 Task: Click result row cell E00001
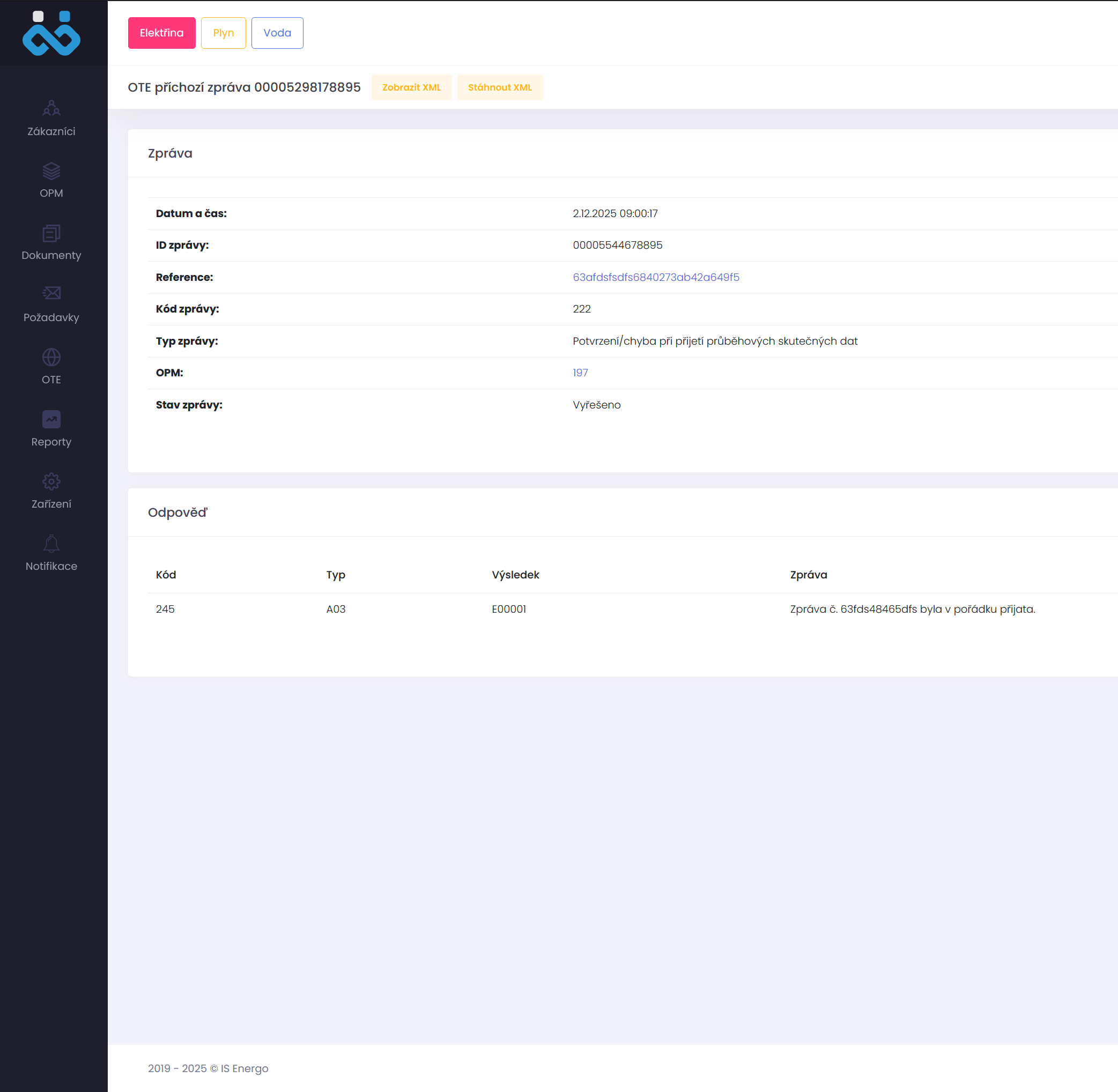click(508, 609)
